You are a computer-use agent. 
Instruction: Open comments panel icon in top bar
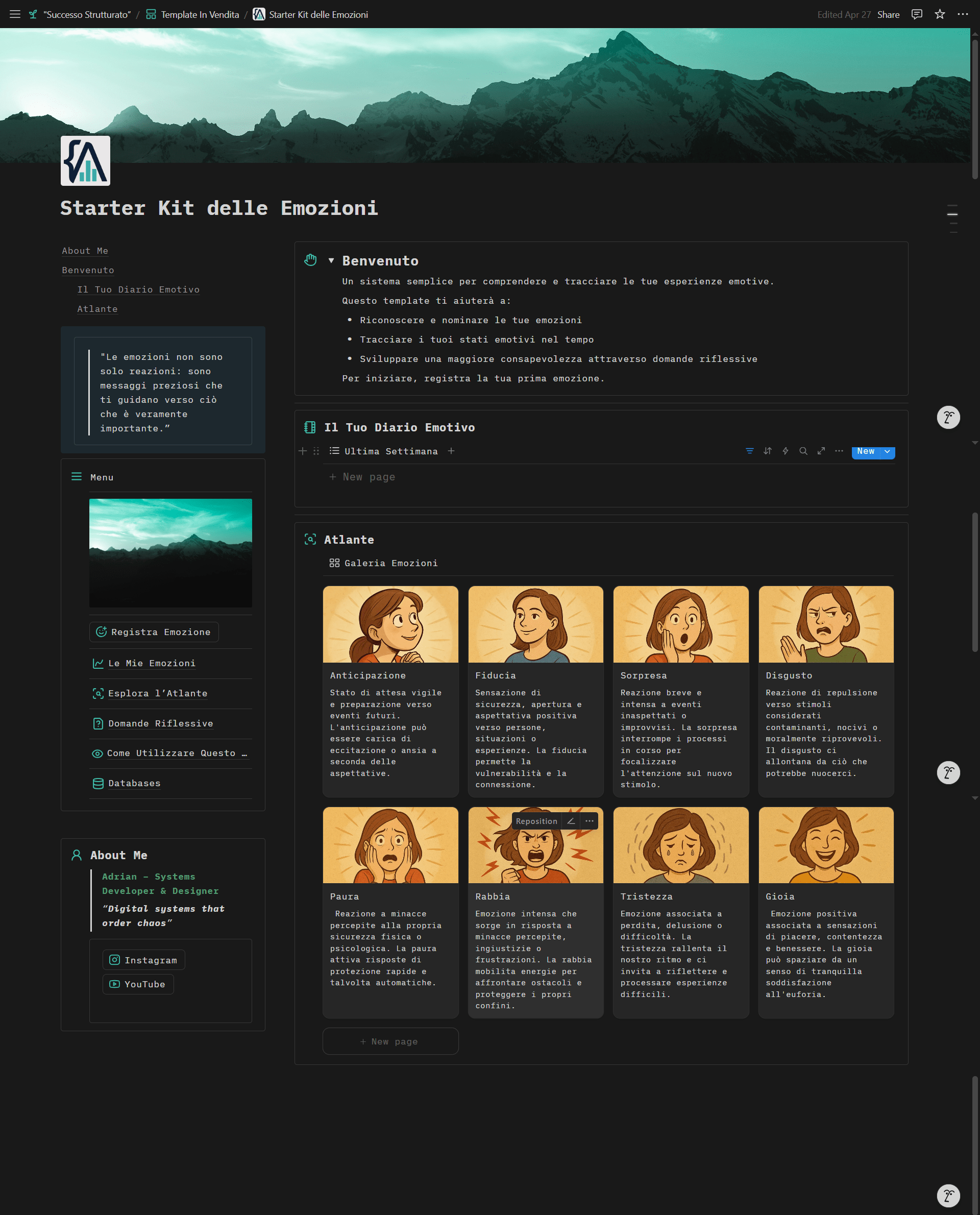917,14
